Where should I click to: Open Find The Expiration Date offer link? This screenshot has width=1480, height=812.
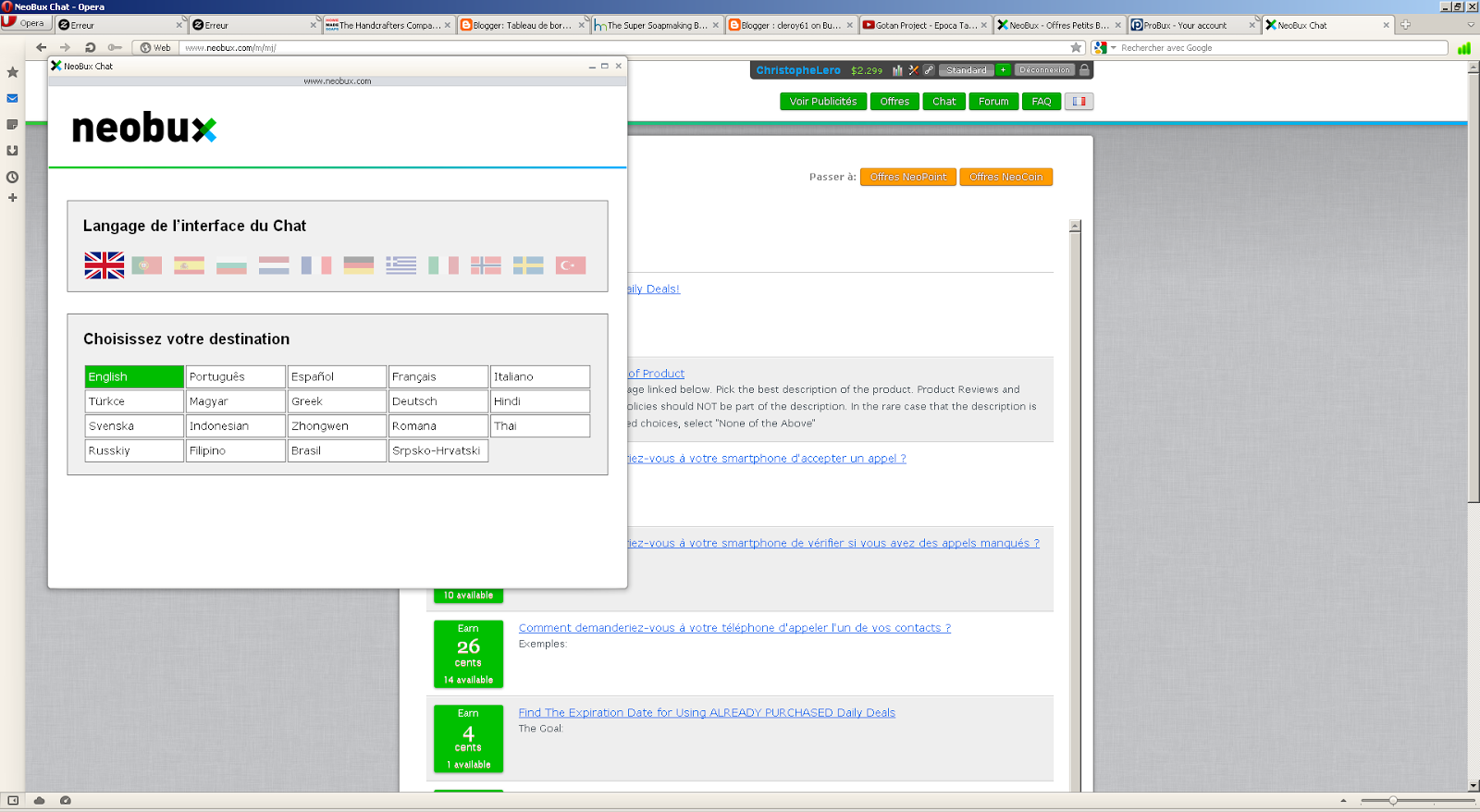[x=707, y=713]
